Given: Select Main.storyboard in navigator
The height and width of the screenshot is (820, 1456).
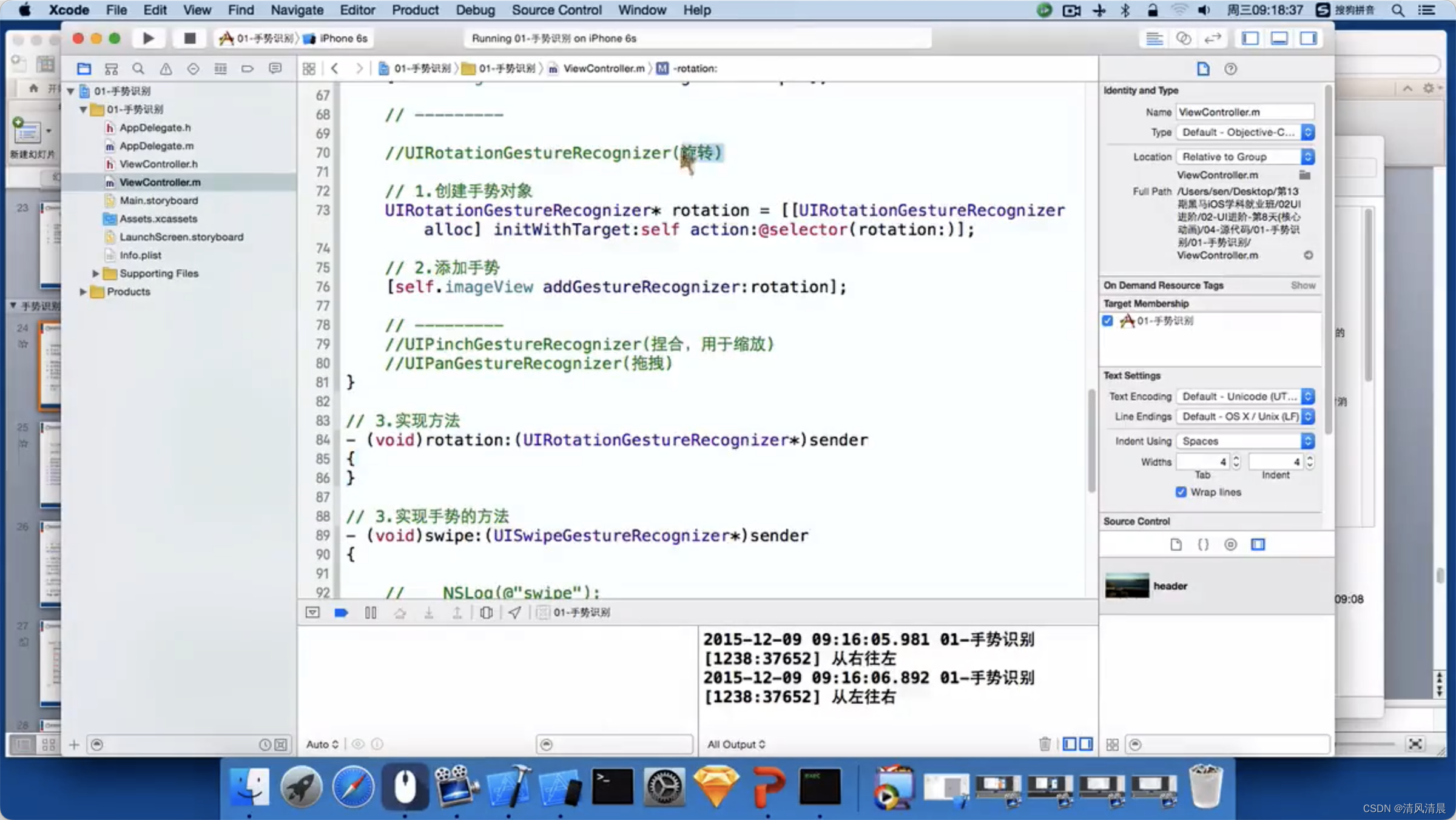Looking at the screenshot, I should (x=159, y=200).
